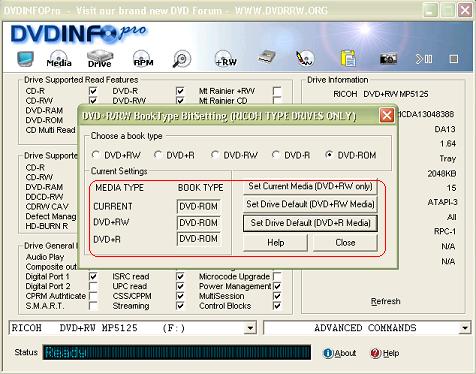Toggle the CD-R read checkbox

(93, 91)
